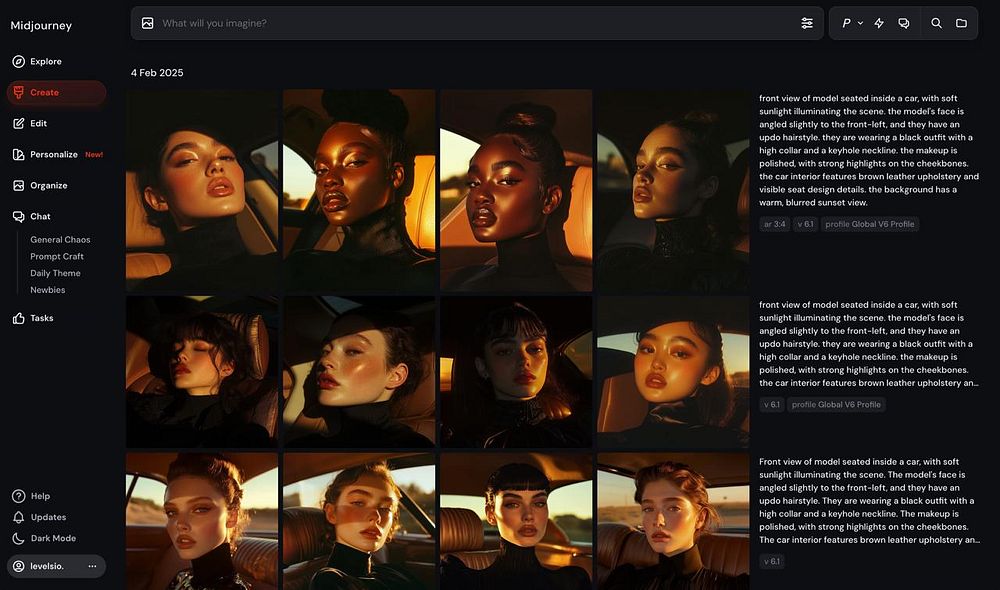Viewport: 1000px width, 590px height.
Task: Go to Personalize page
Action: tap(54, 154)
